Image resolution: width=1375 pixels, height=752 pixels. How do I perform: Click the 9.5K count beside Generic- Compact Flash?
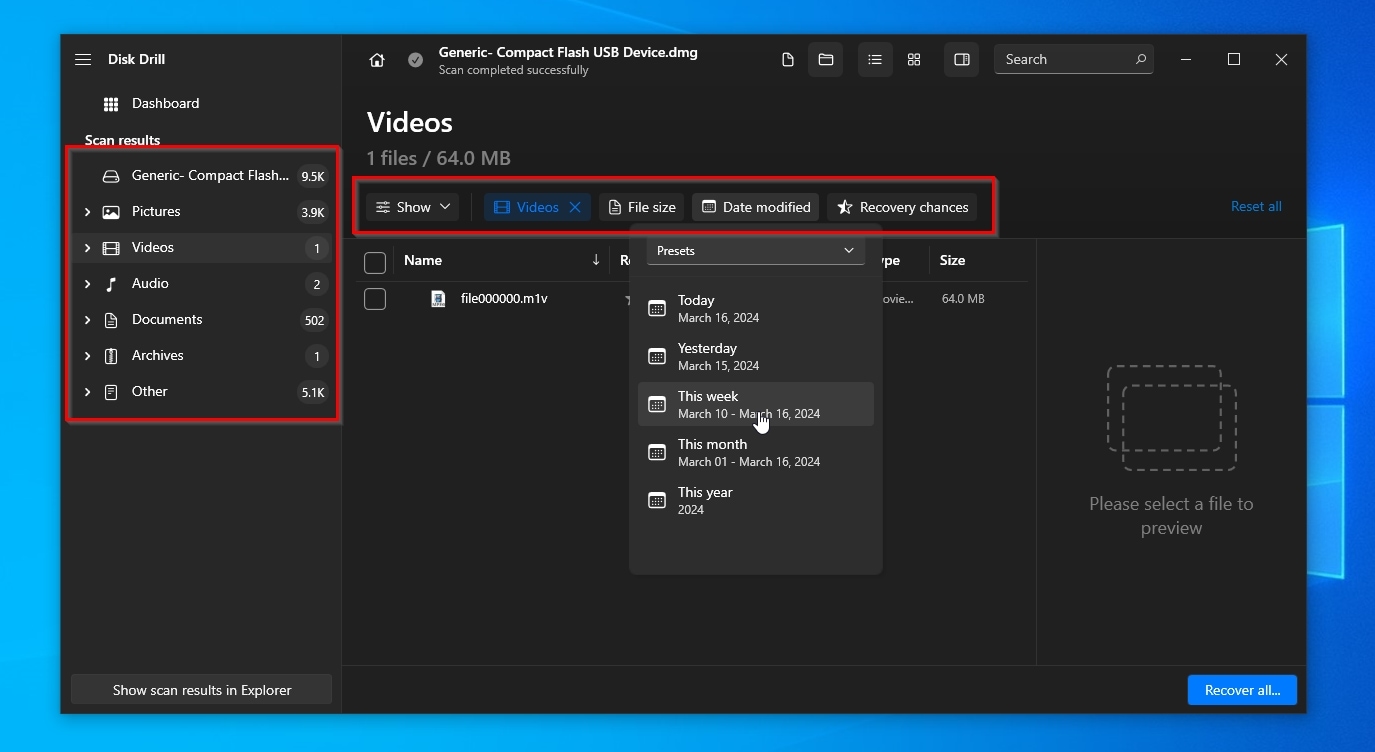tap(313, 177)
